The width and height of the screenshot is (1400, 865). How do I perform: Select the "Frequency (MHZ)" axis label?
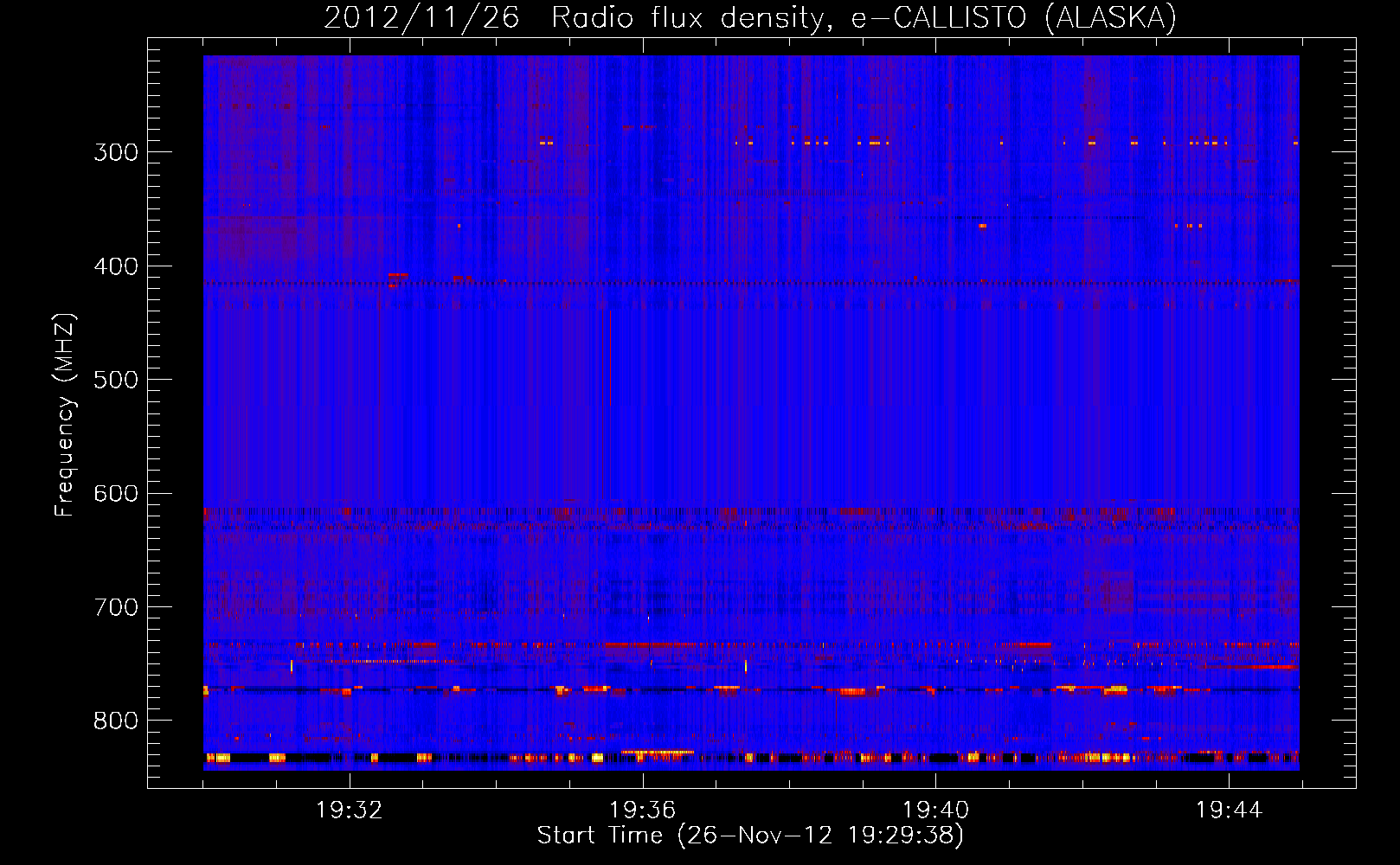(65, 415)
